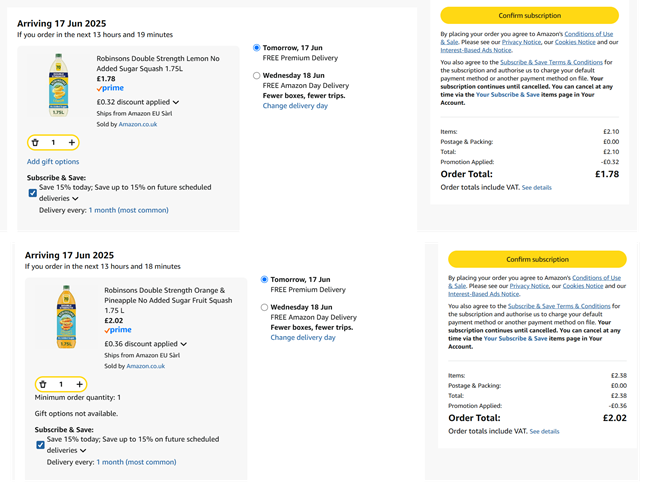This screenshot has height=484, width=650.
Task: Open Amazon.co.uk seller link for Lemon squash
Action: pos(138,124)
